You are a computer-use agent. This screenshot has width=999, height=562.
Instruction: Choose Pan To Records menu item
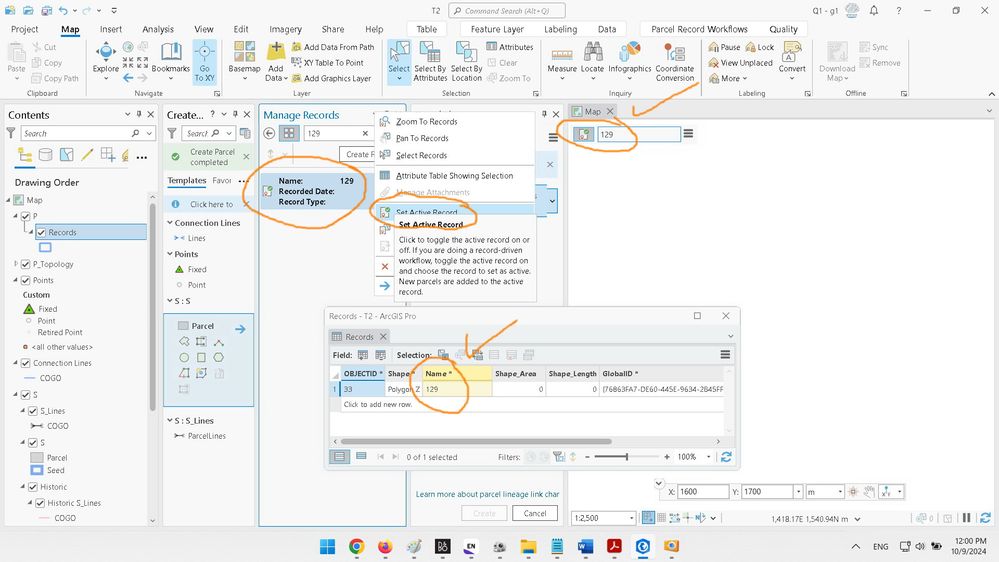(422, 138)
